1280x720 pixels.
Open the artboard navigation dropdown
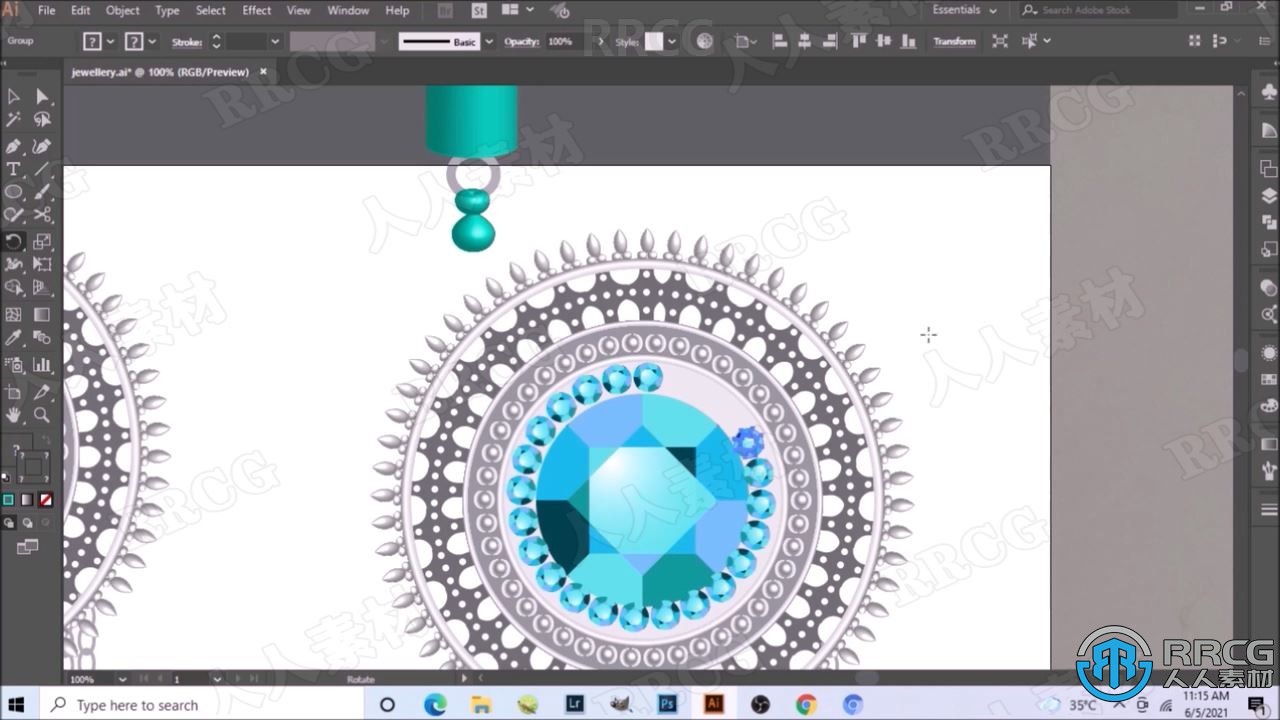coord(217,679)
